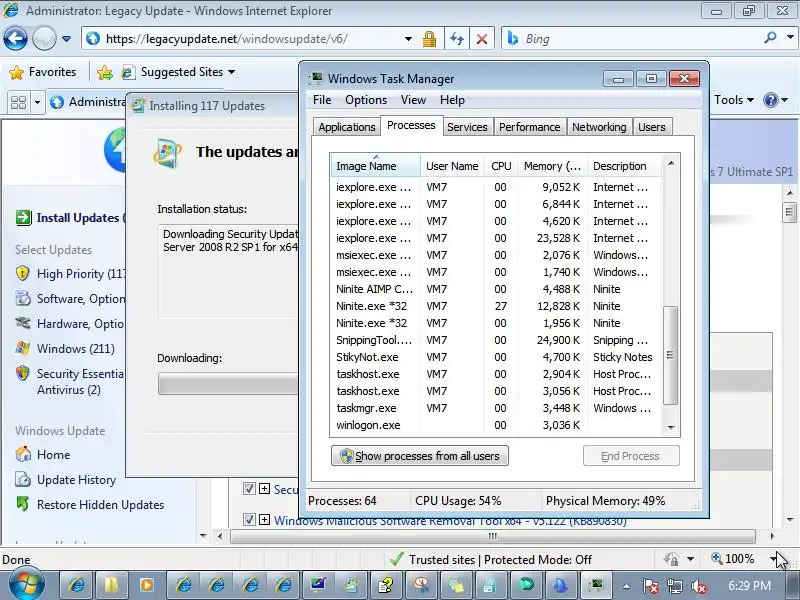
Task: Switch to Users tab
Action: coord(652,127)
